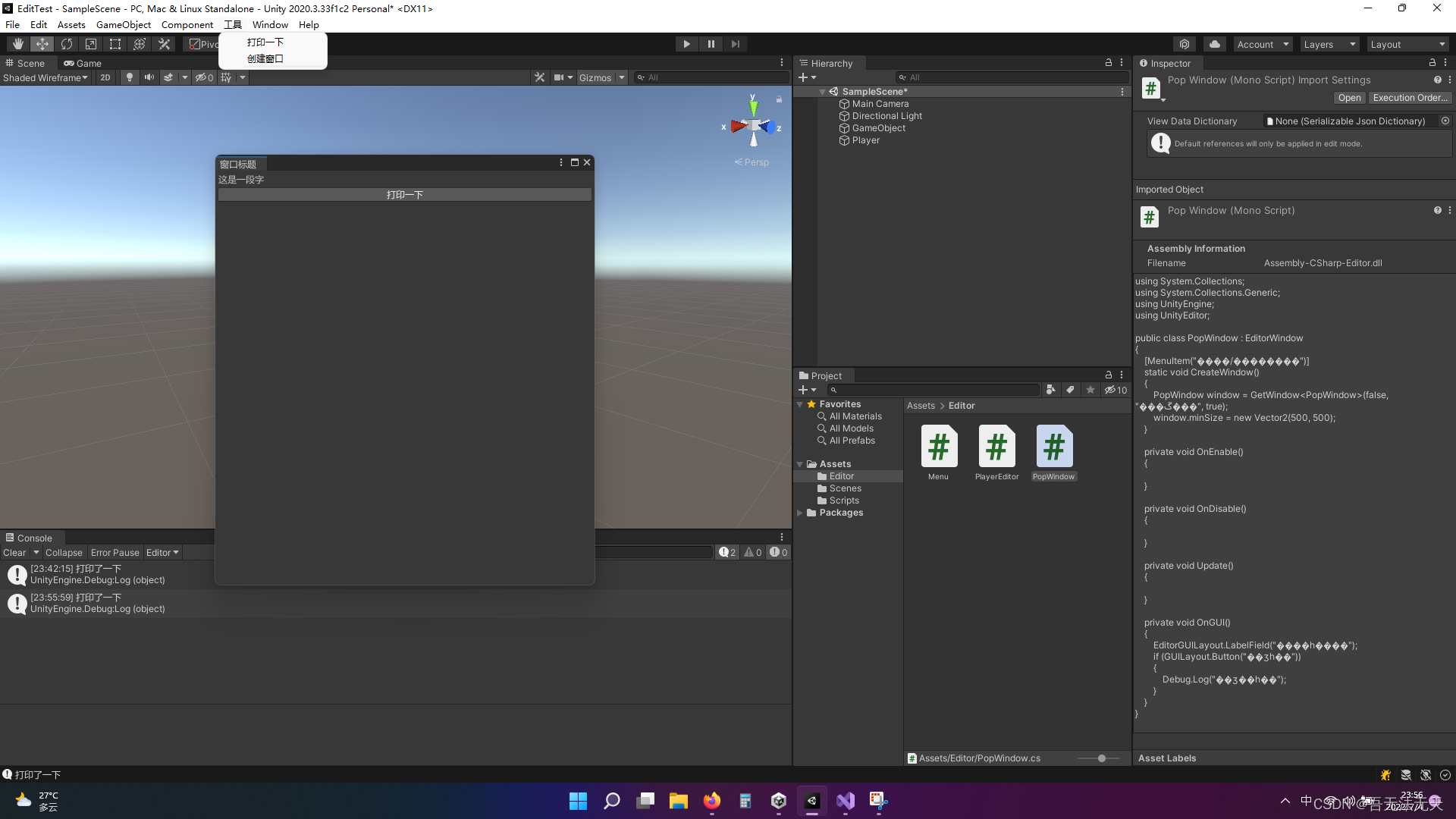Click the Pause button in toolbar

pyautogui.click(x=711, y=44)
